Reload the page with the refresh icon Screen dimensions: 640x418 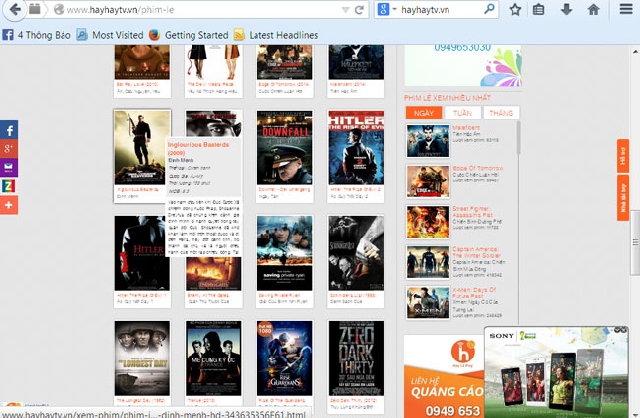click(360, 9)
